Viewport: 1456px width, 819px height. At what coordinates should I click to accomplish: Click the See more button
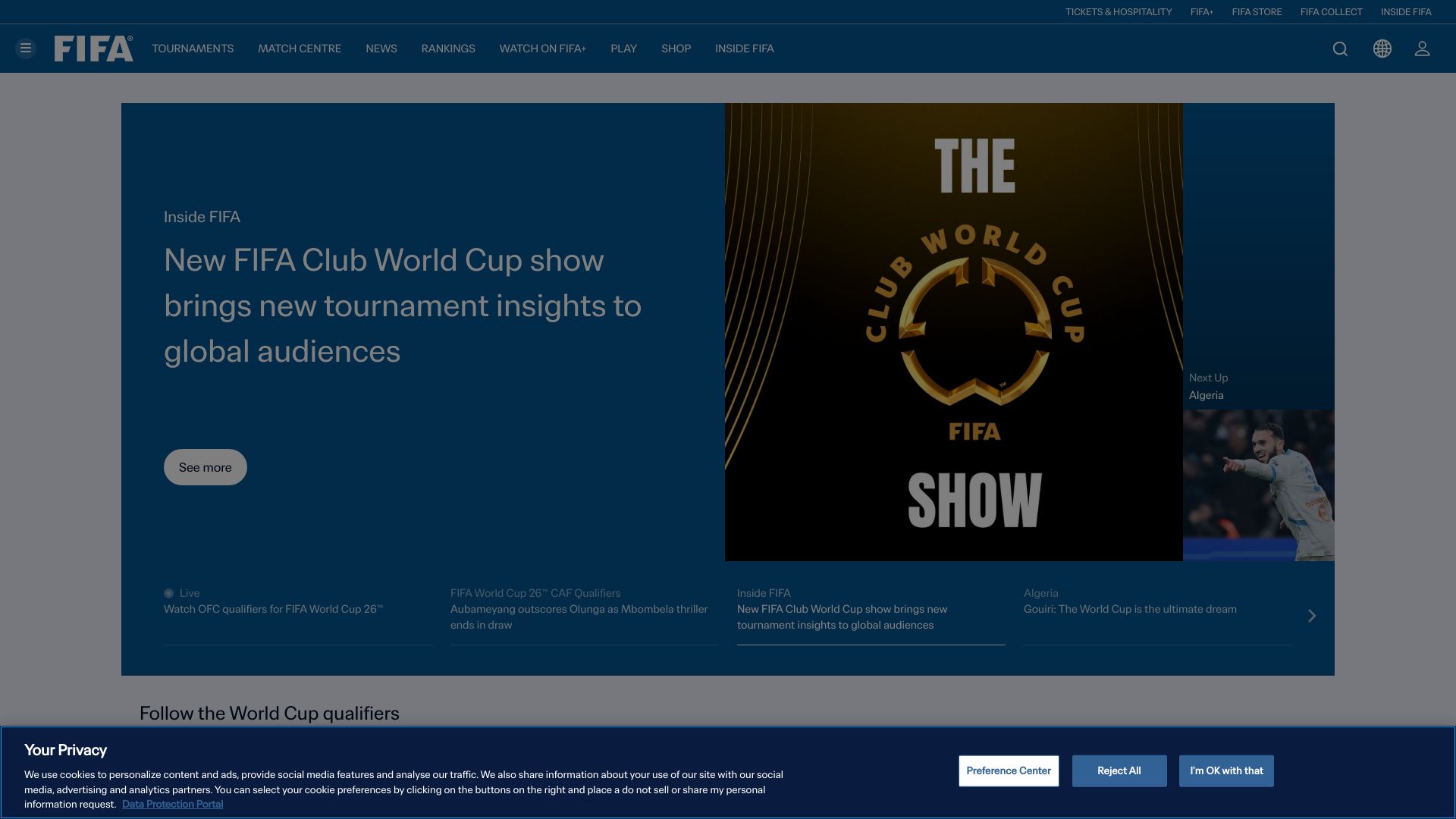click(x=205, y=467)
